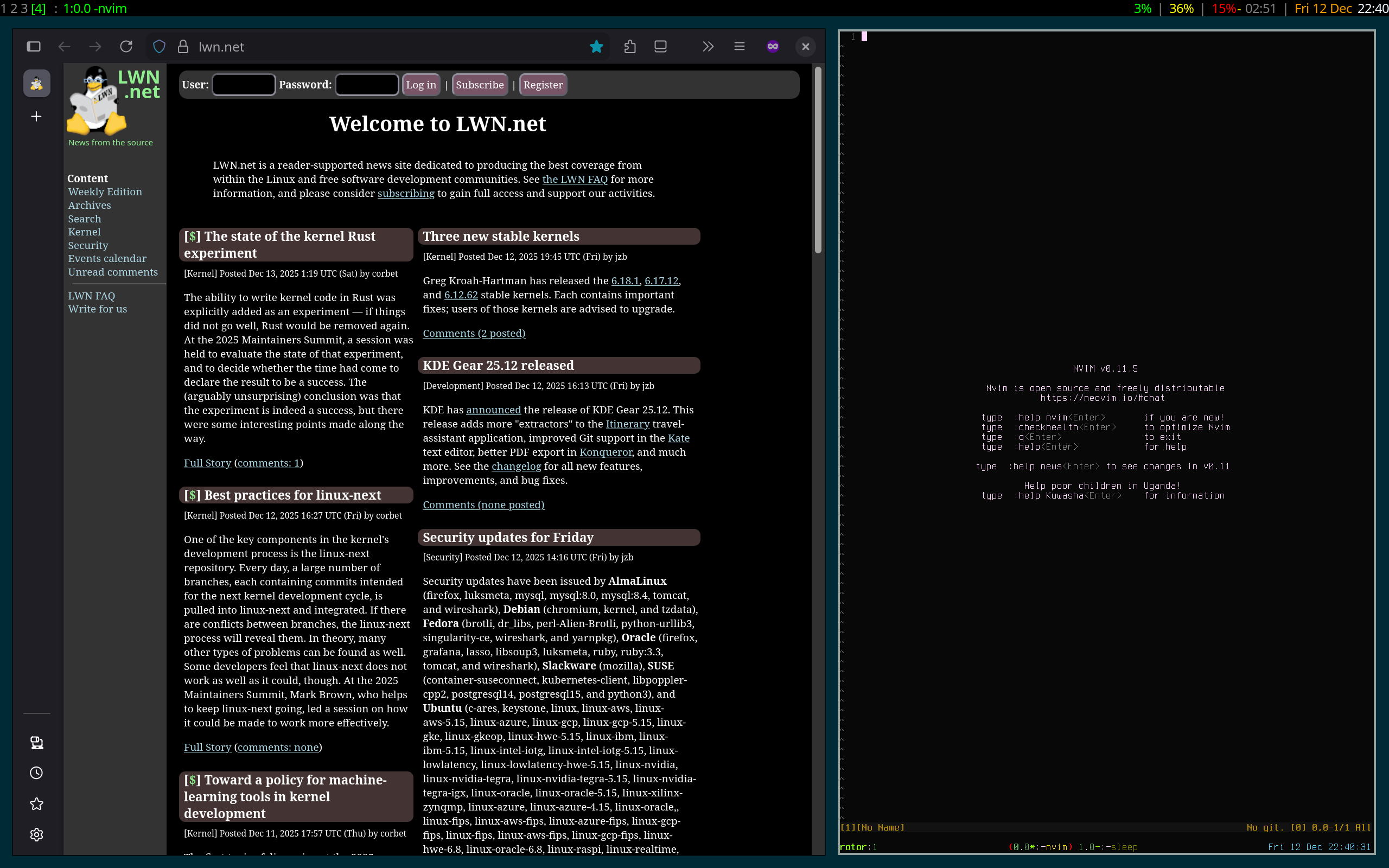Reload the lwn.net page
This screenshot has width=1389, height=868.
tap(126, 47)
